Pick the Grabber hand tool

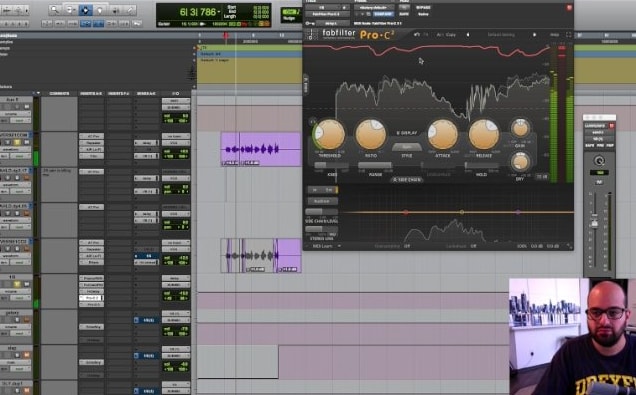pos(100,10)
